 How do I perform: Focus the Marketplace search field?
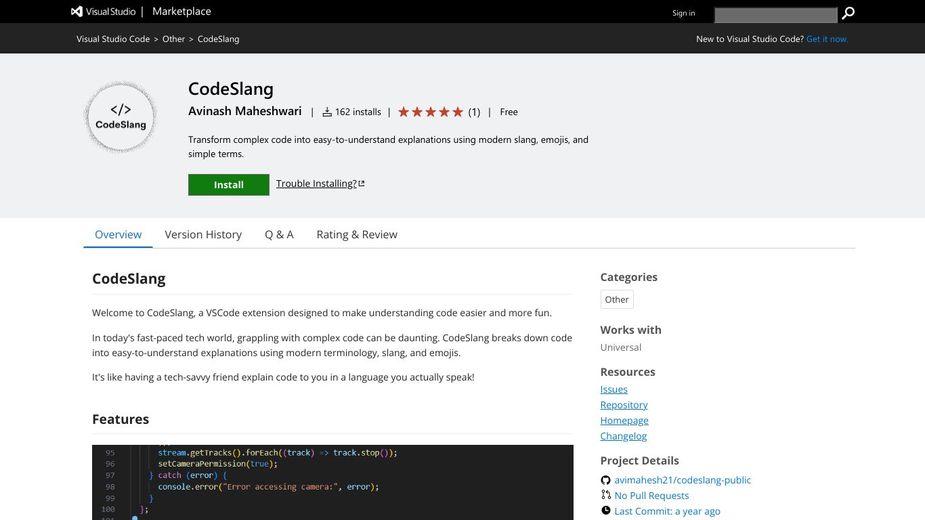(775, 15)
